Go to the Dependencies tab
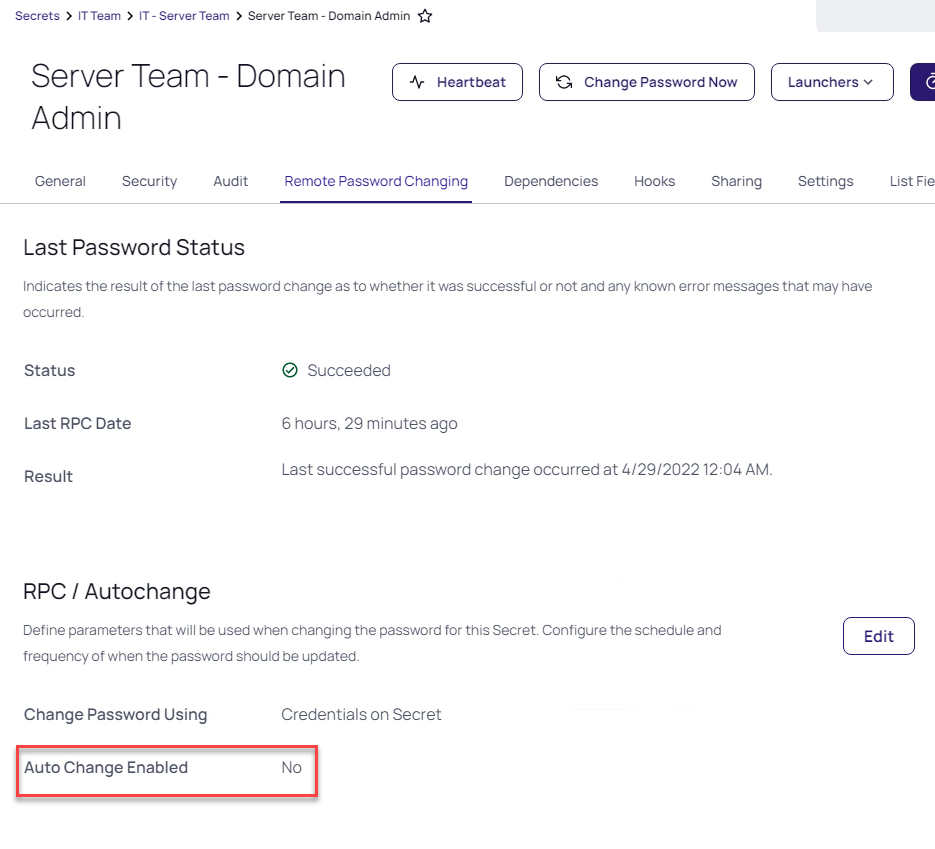The width and height of the screenshot is (935, 849). click(551, 181)
